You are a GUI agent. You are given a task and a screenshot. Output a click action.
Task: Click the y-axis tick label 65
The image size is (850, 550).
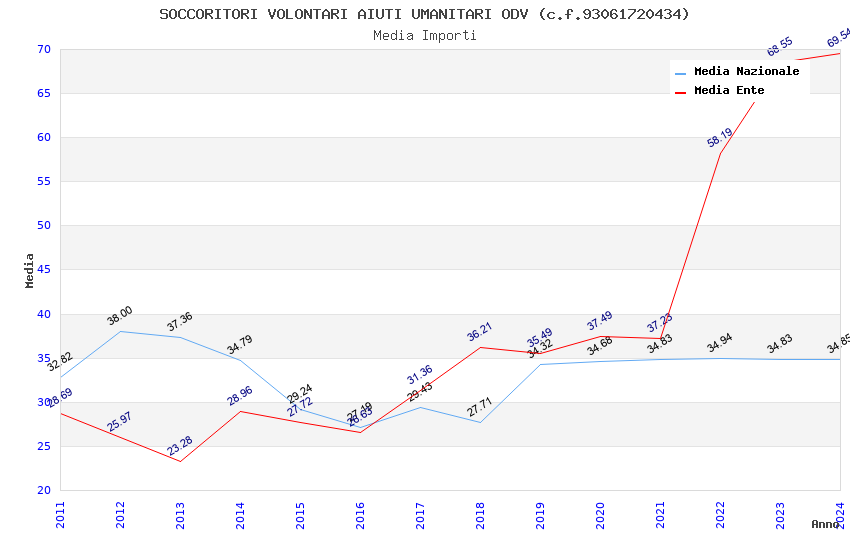tap(44, 93)
